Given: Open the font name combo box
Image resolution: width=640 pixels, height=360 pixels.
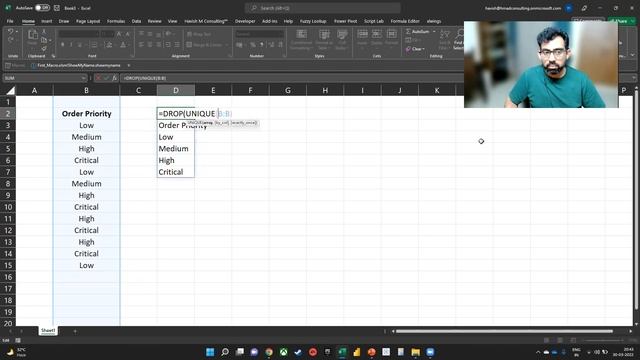Looking at the screenshot, I should [78, 34].
